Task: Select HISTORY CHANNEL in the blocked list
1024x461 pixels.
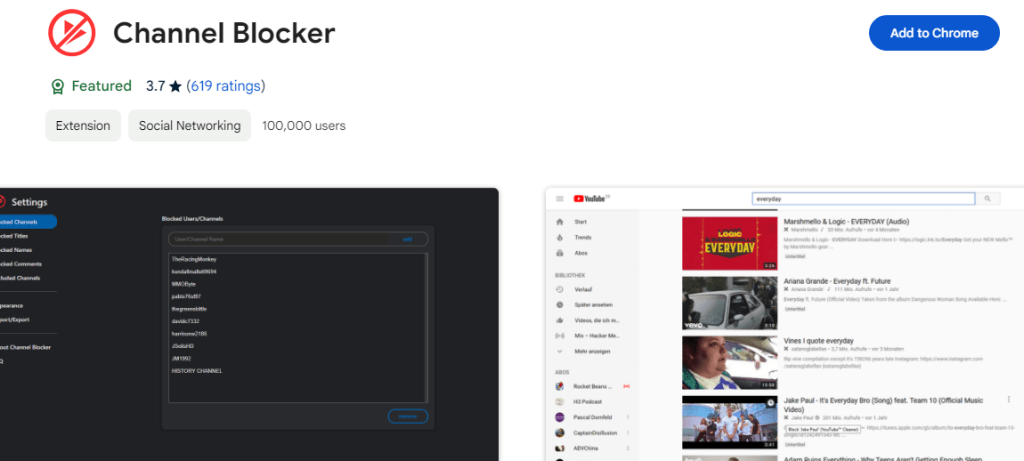Action: tap(197, 371)
